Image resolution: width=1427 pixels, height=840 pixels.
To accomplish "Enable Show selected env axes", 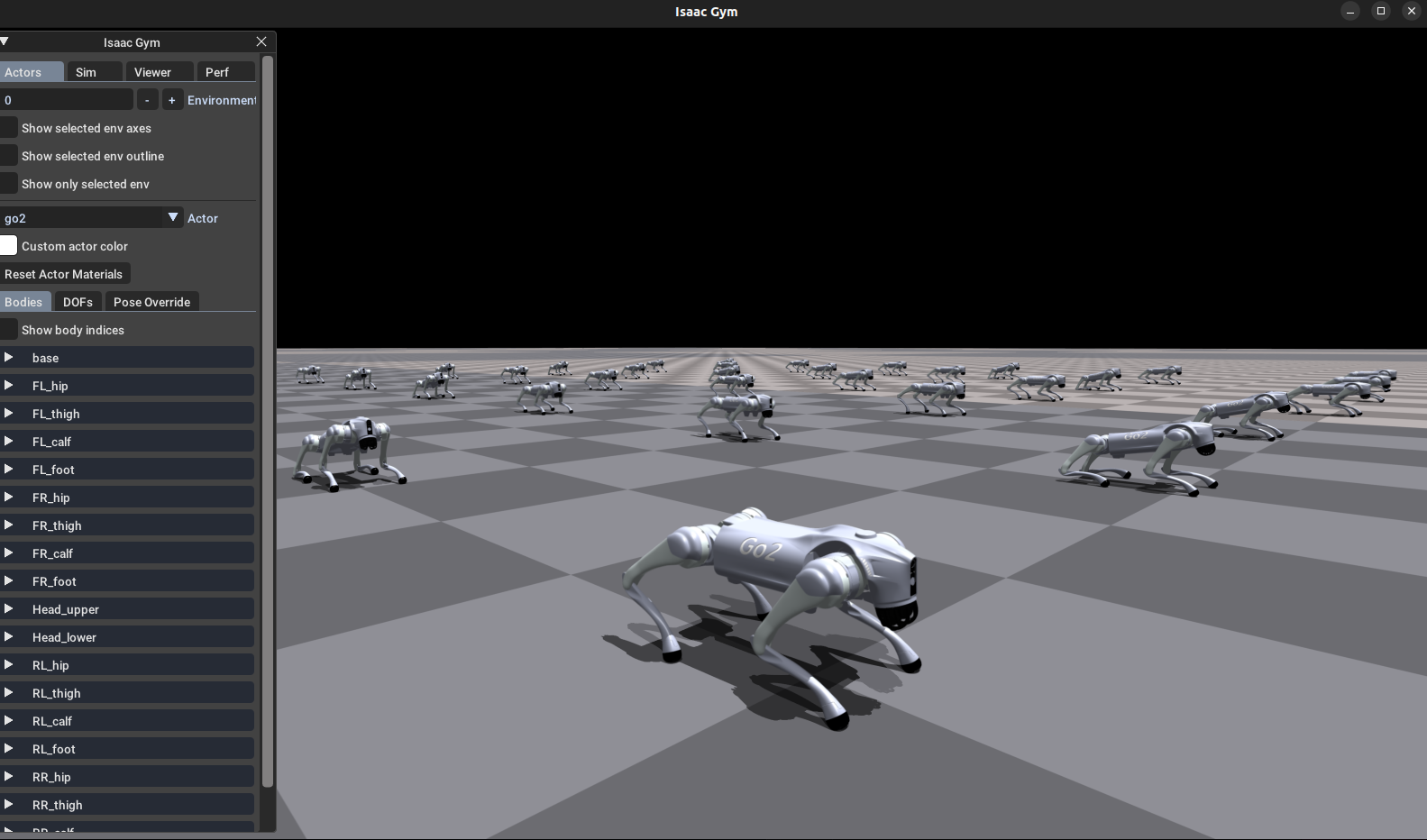I will [x=8, y=128].
